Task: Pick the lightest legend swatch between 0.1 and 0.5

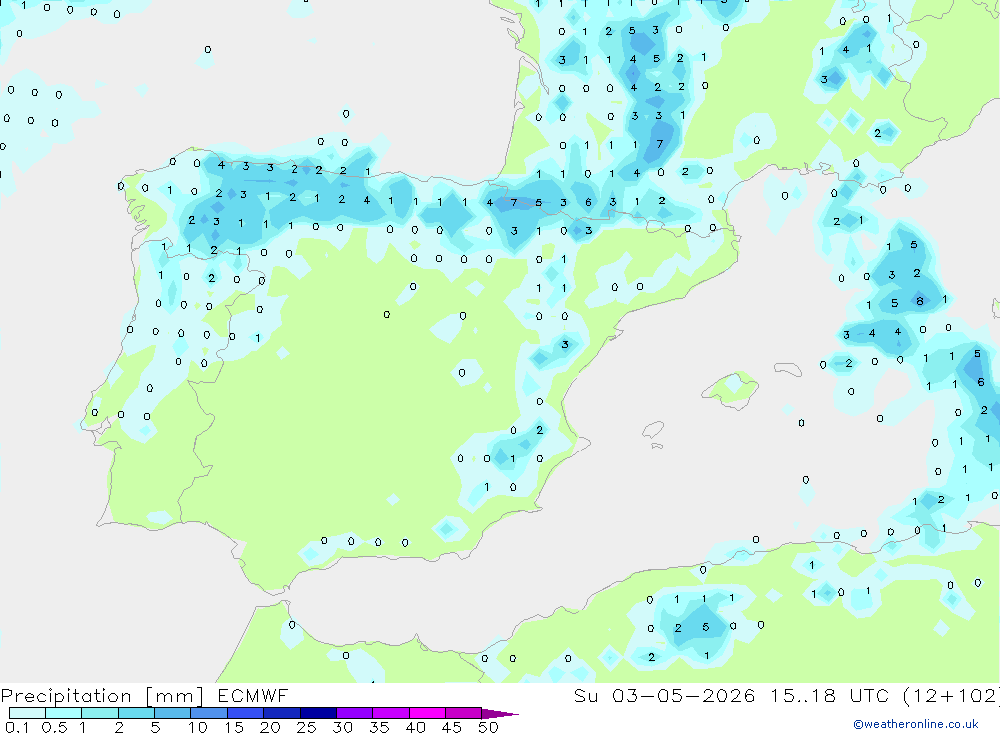Action: pyautogui.click(x=27, y=713)
